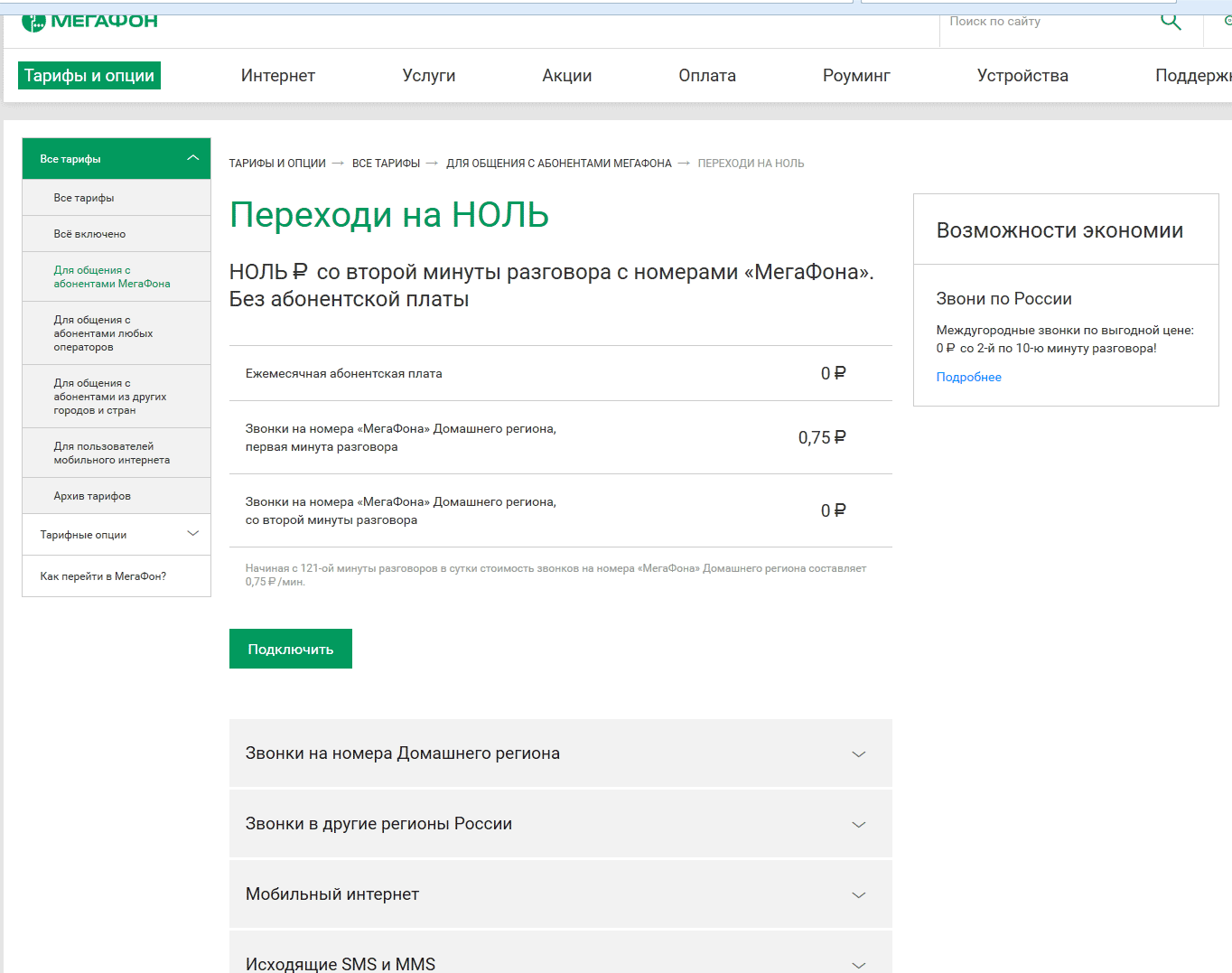The image size is (1232, 973).
Task: Open the "Тарифы и опции" menu
Action: point(89,76)
